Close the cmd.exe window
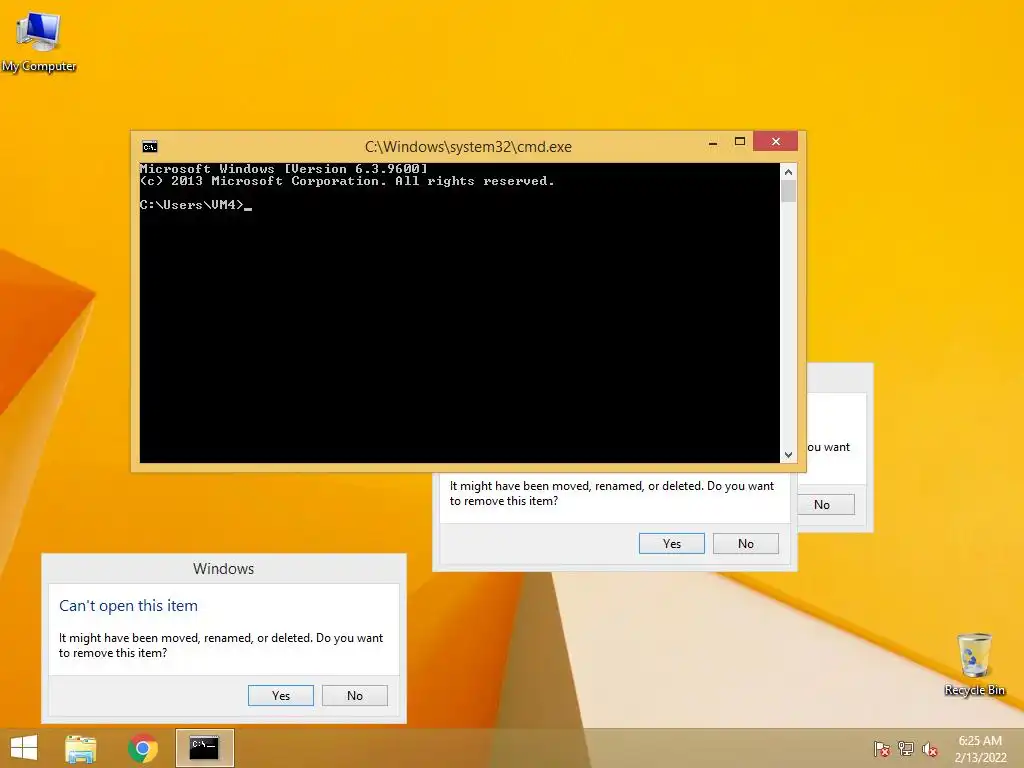1024x768 pixels. coord(776,141)
